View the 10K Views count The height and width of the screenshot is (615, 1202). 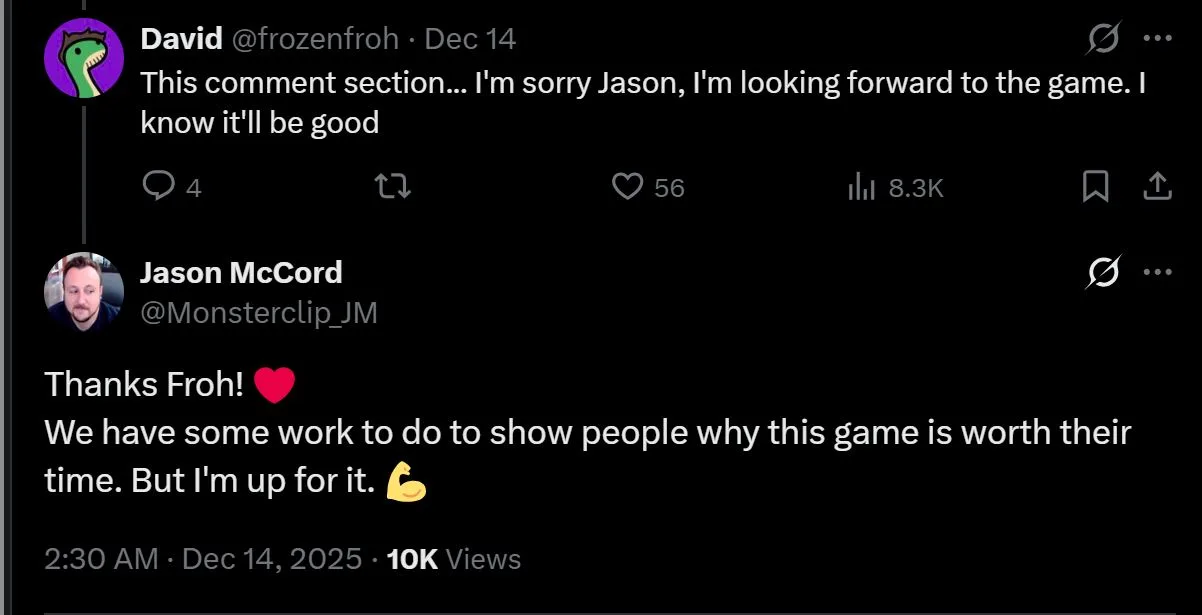click(x=454, y=559)
